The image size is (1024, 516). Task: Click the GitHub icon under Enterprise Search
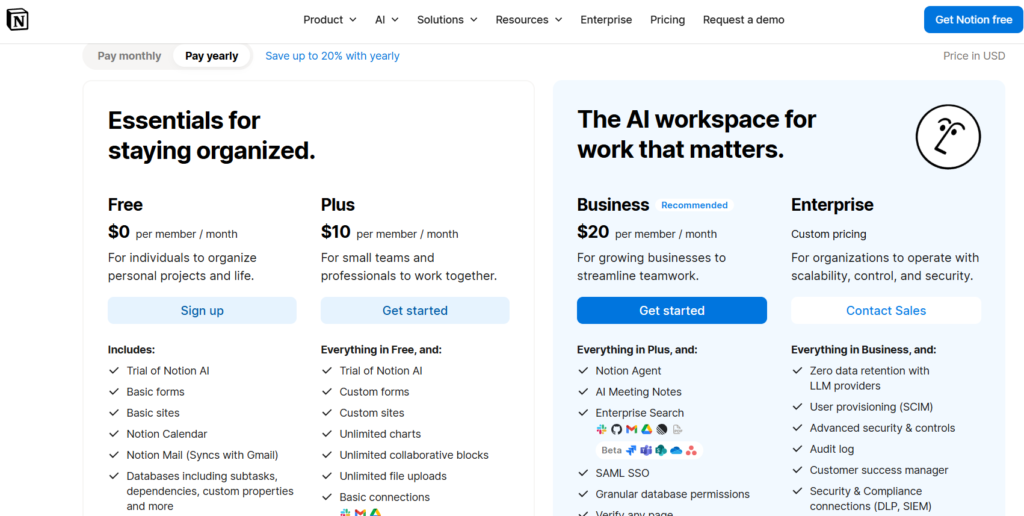(x=616, y=429)
